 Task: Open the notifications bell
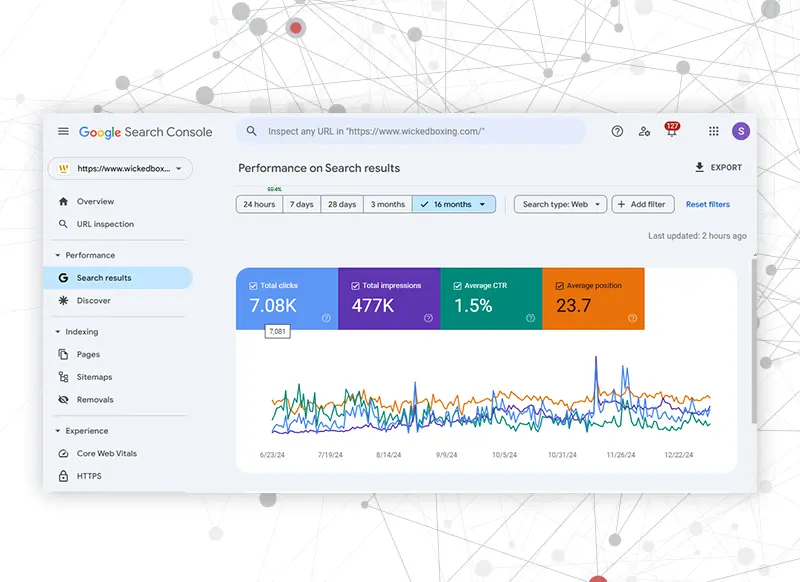[671, 132]
